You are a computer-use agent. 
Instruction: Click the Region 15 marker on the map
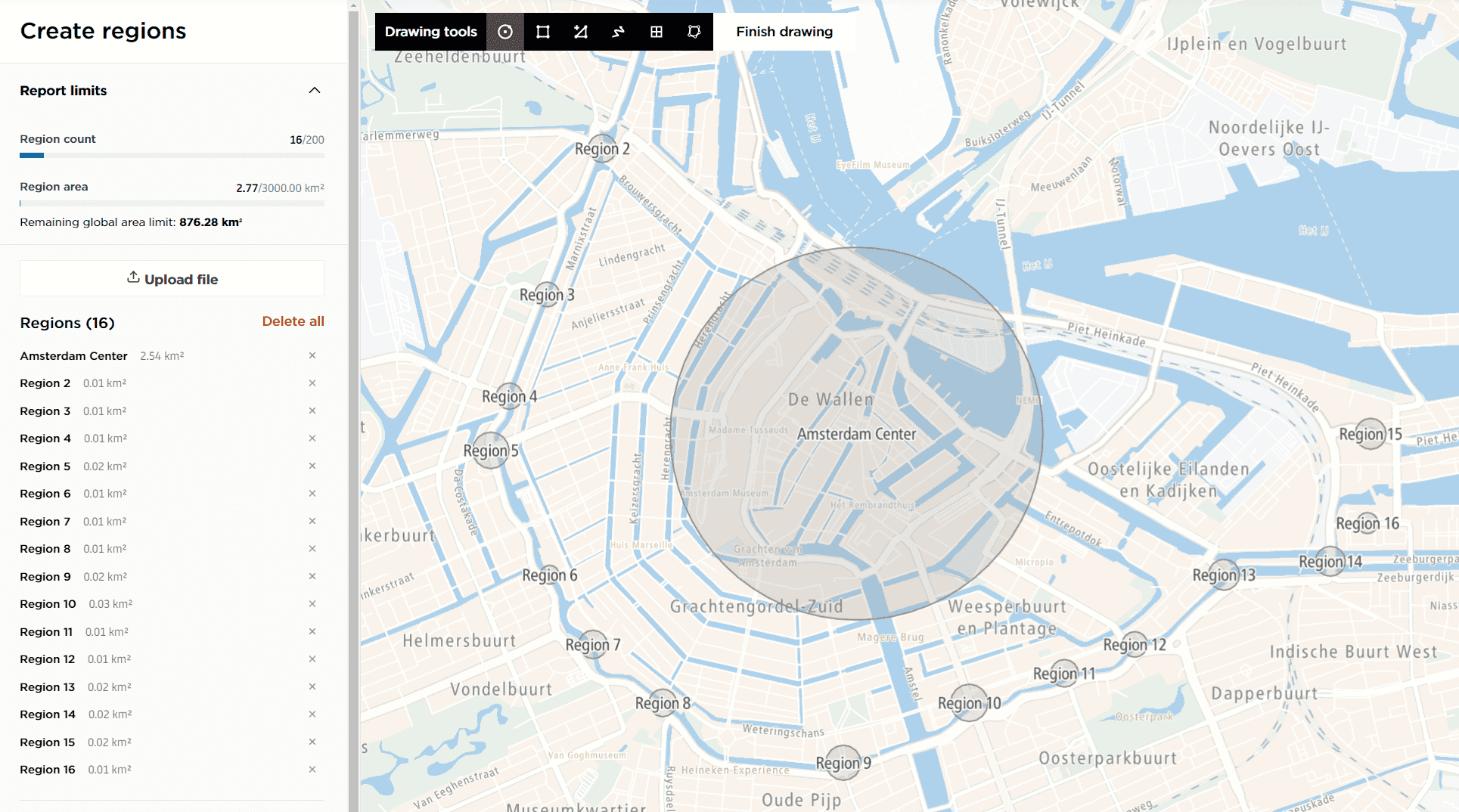pos(1370,434)
